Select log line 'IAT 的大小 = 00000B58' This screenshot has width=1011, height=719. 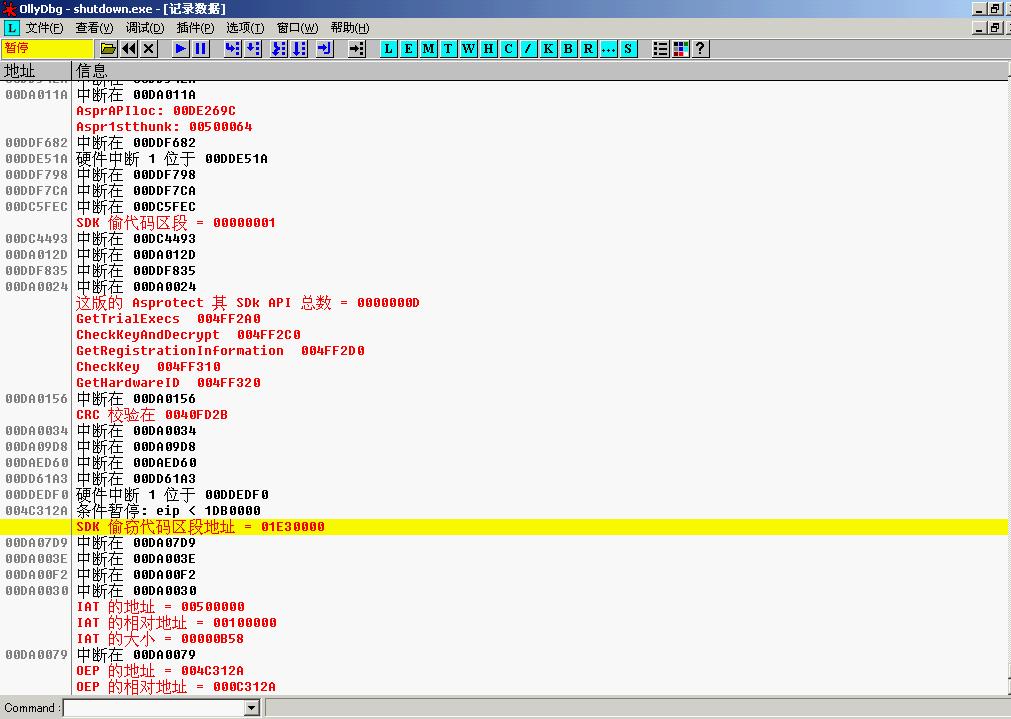coord(160,639)
